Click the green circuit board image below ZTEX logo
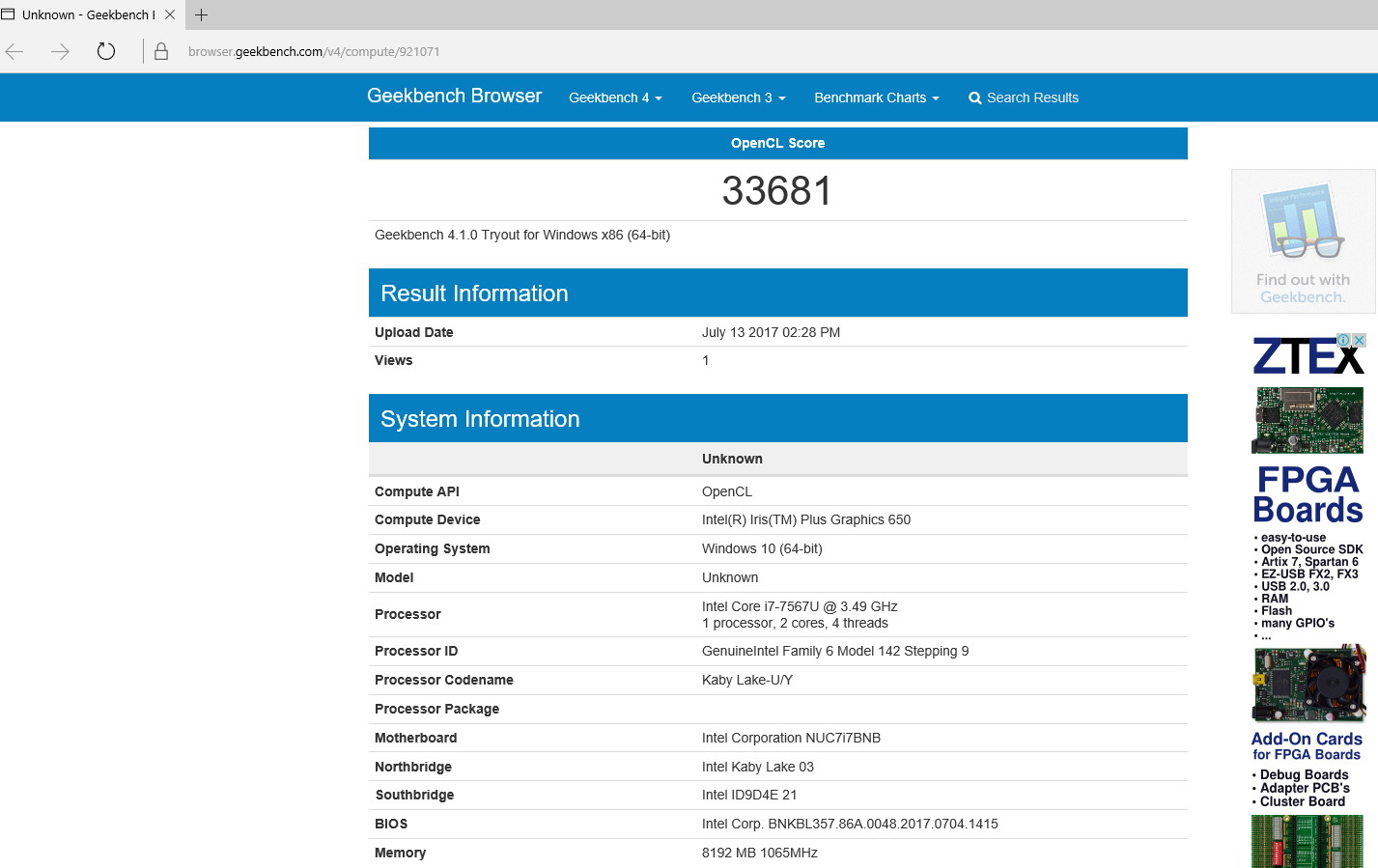Viewport: 1378px width, 868px height. [1308, 420]
